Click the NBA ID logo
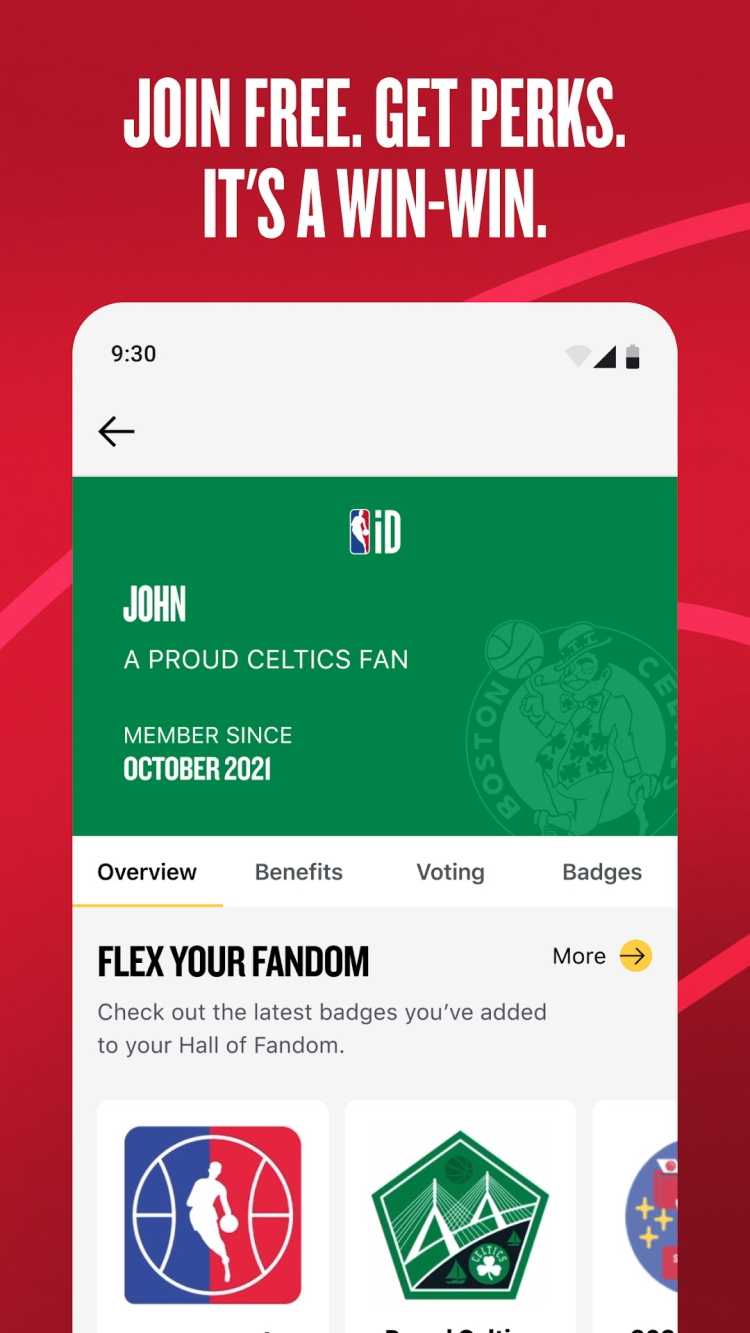750x1333 pixels. point(375,531)
